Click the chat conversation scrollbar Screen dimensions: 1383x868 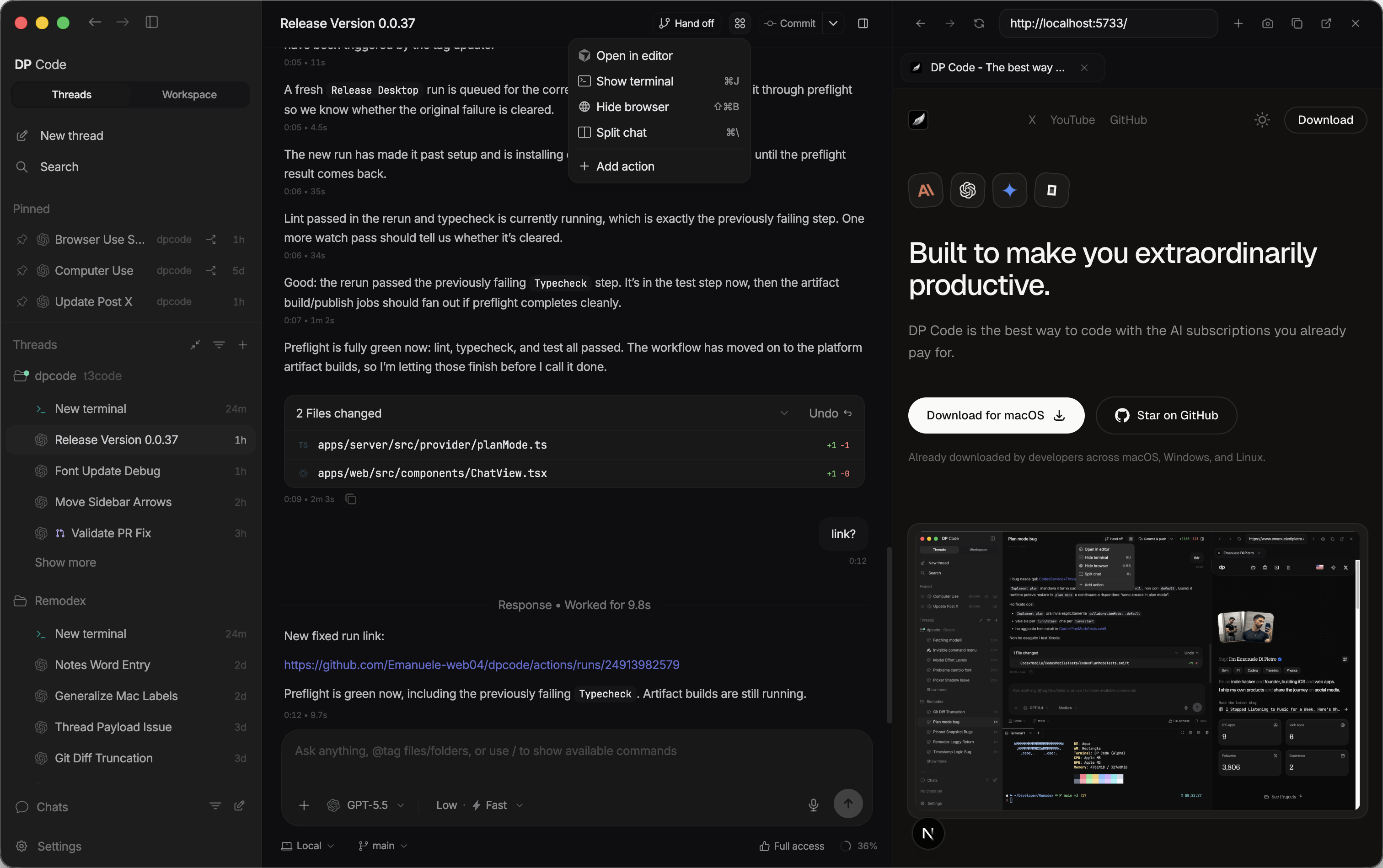[x=889, y=634]
